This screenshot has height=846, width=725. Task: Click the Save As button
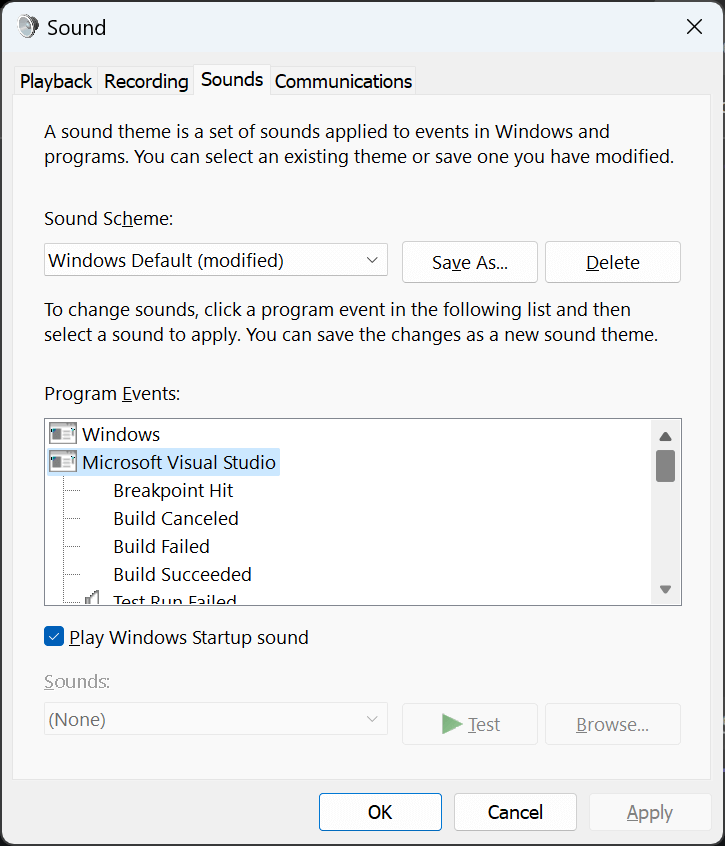click(x=469, y=262)
